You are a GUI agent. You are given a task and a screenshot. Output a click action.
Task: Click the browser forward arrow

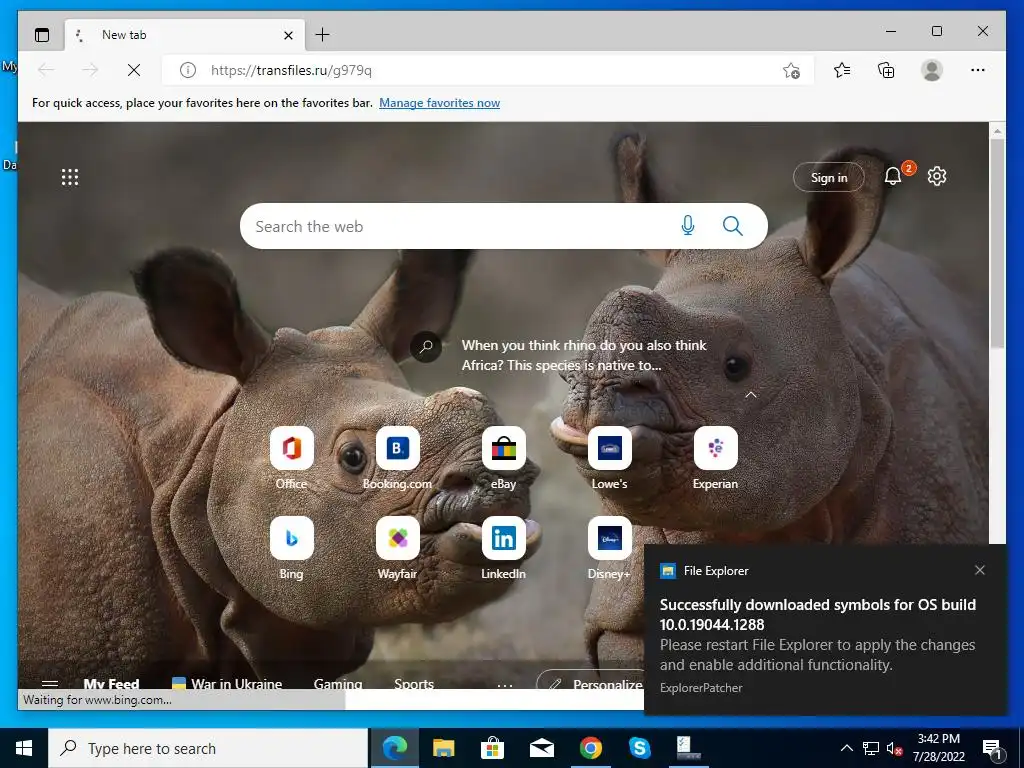pos(90,70)
